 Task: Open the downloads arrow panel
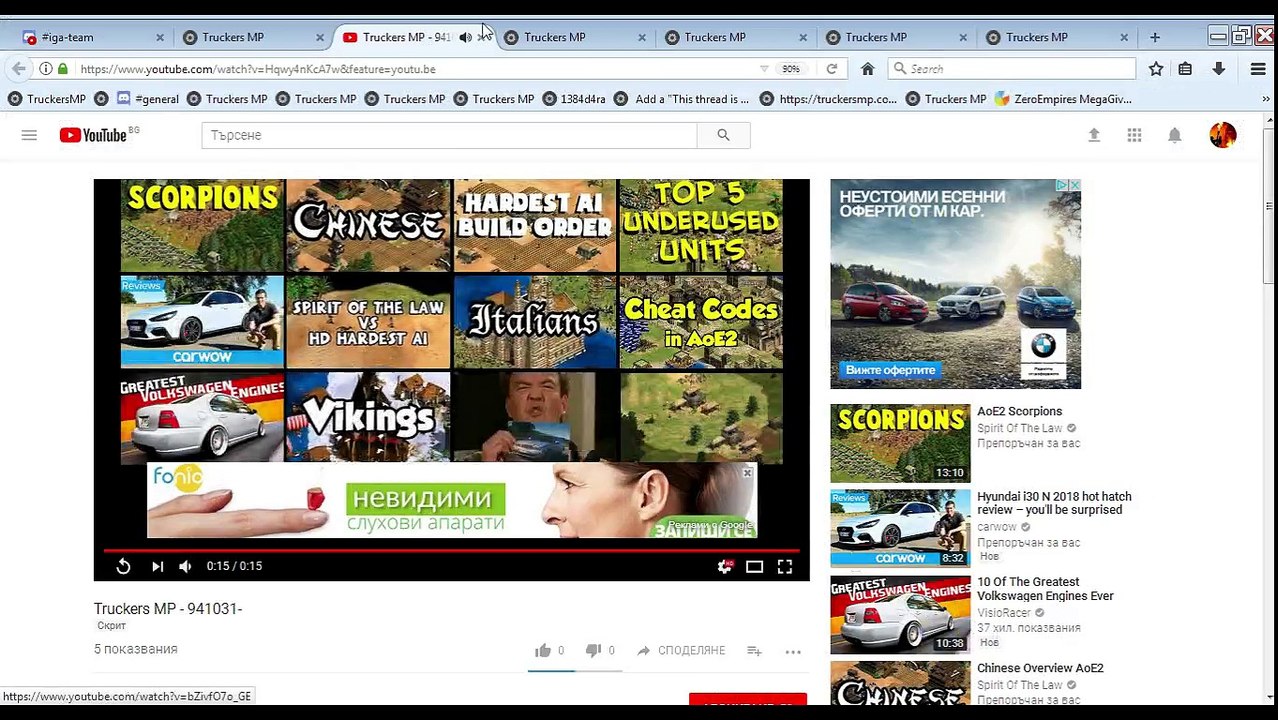coord(1218,69)
